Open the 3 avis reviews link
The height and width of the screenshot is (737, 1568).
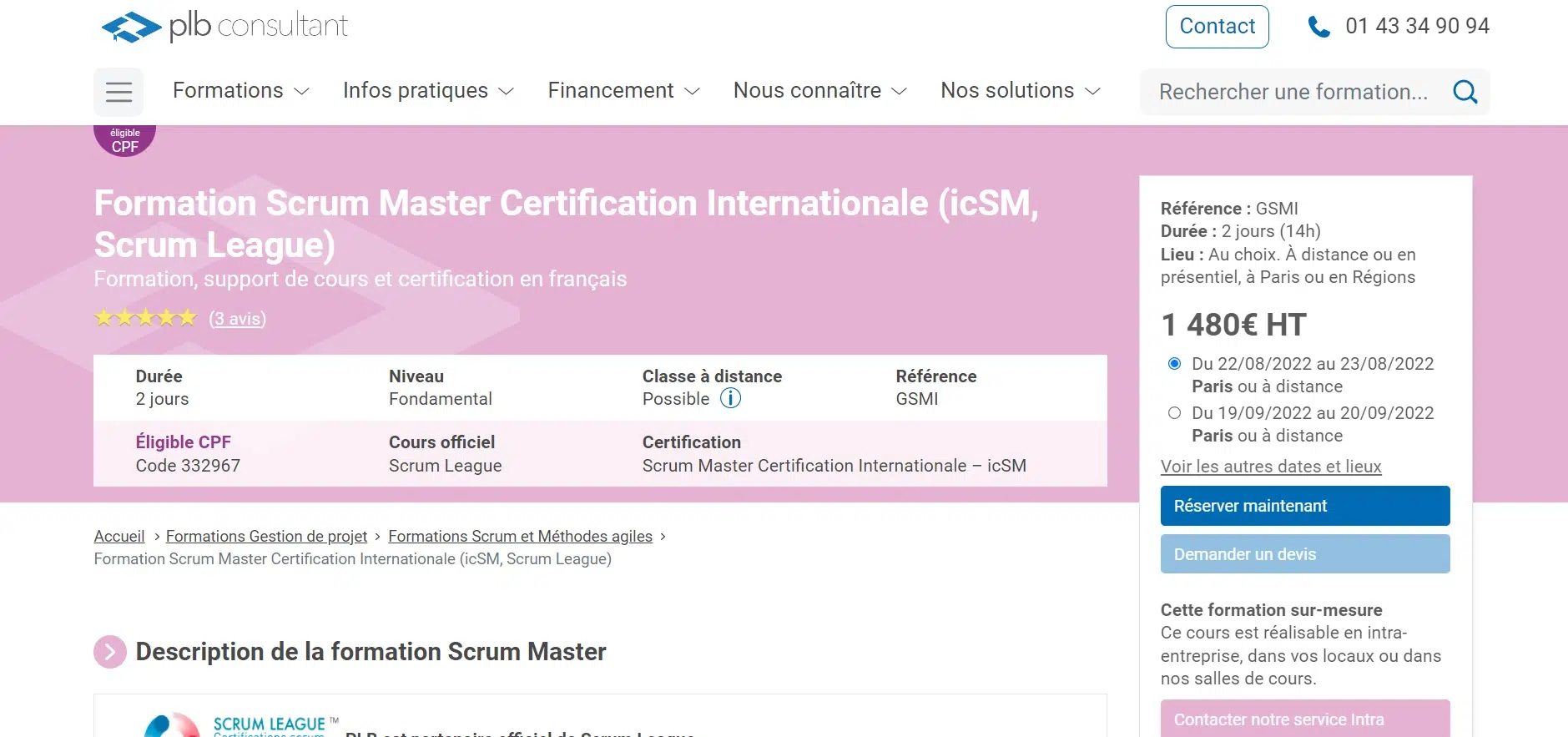pyautogui.click(x=237, y=319)
